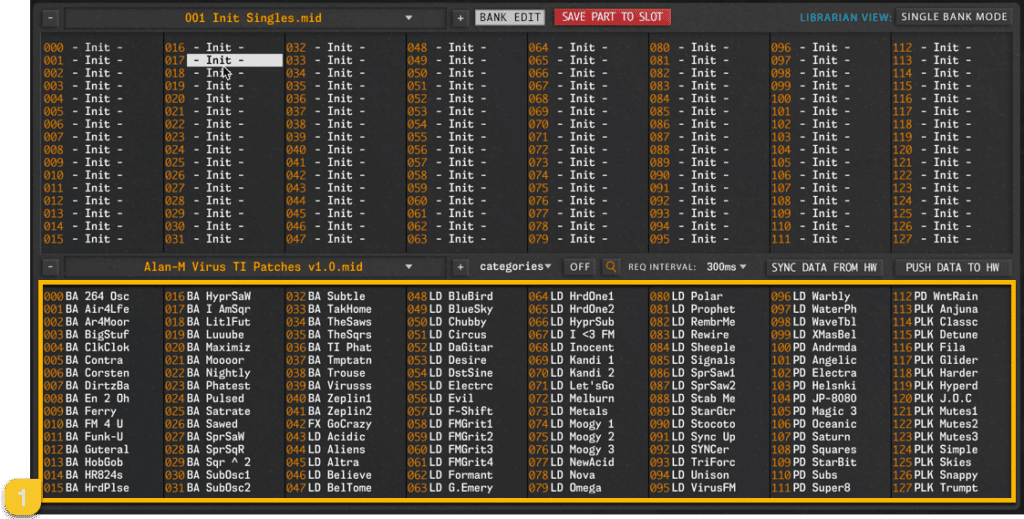
Task: Select patch 000 BA 264 Osc
Action: [86, 296]
